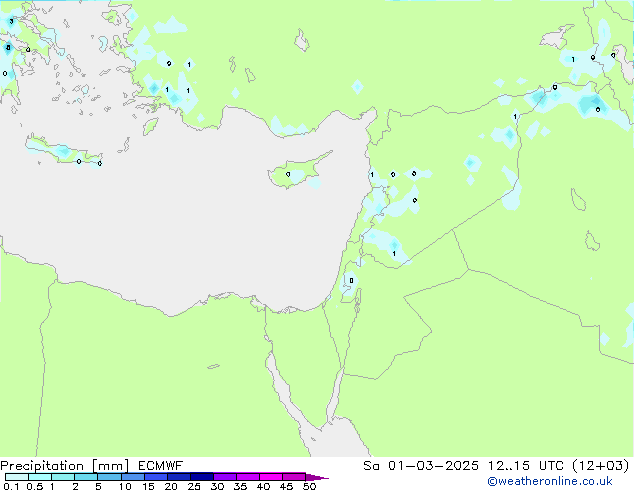Screen dimensions: 634x490
Task: Select the 0.5–1 mm legend swatch
Action: pos(40,477)
